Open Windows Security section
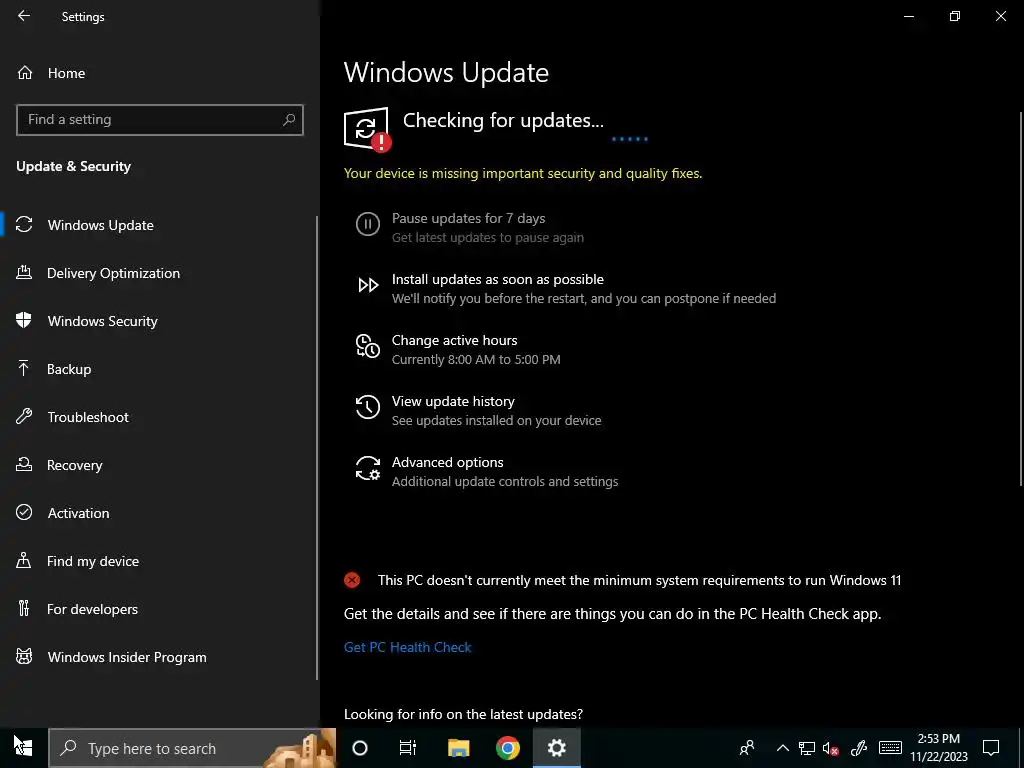 click(x=160, y=321)
